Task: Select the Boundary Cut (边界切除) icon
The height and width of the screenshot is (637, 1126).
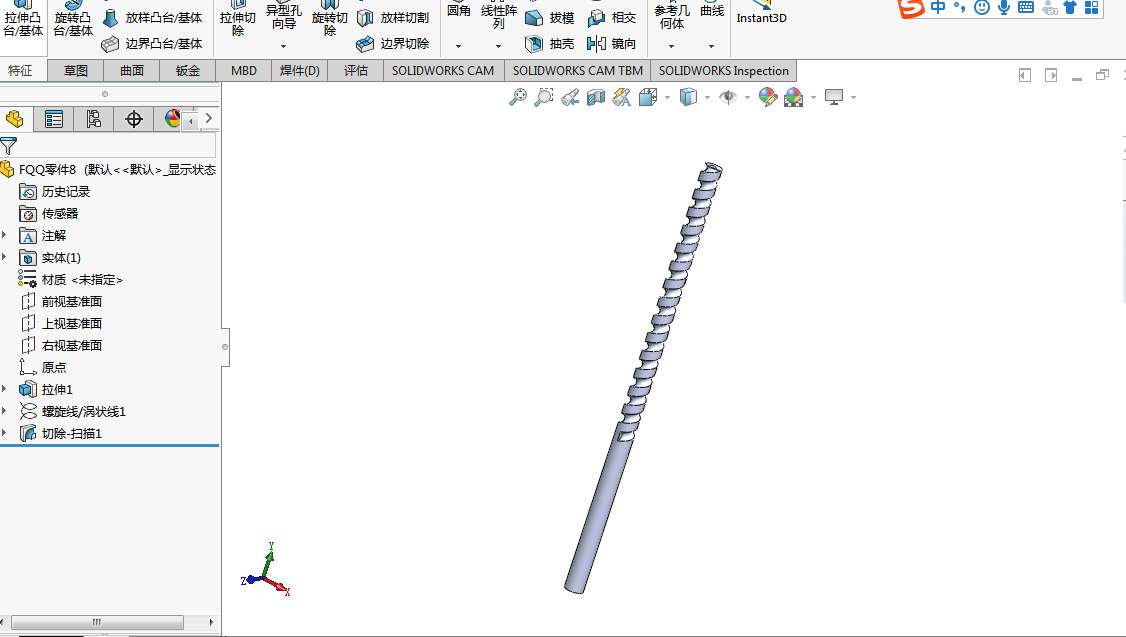Action: point(365,44)
